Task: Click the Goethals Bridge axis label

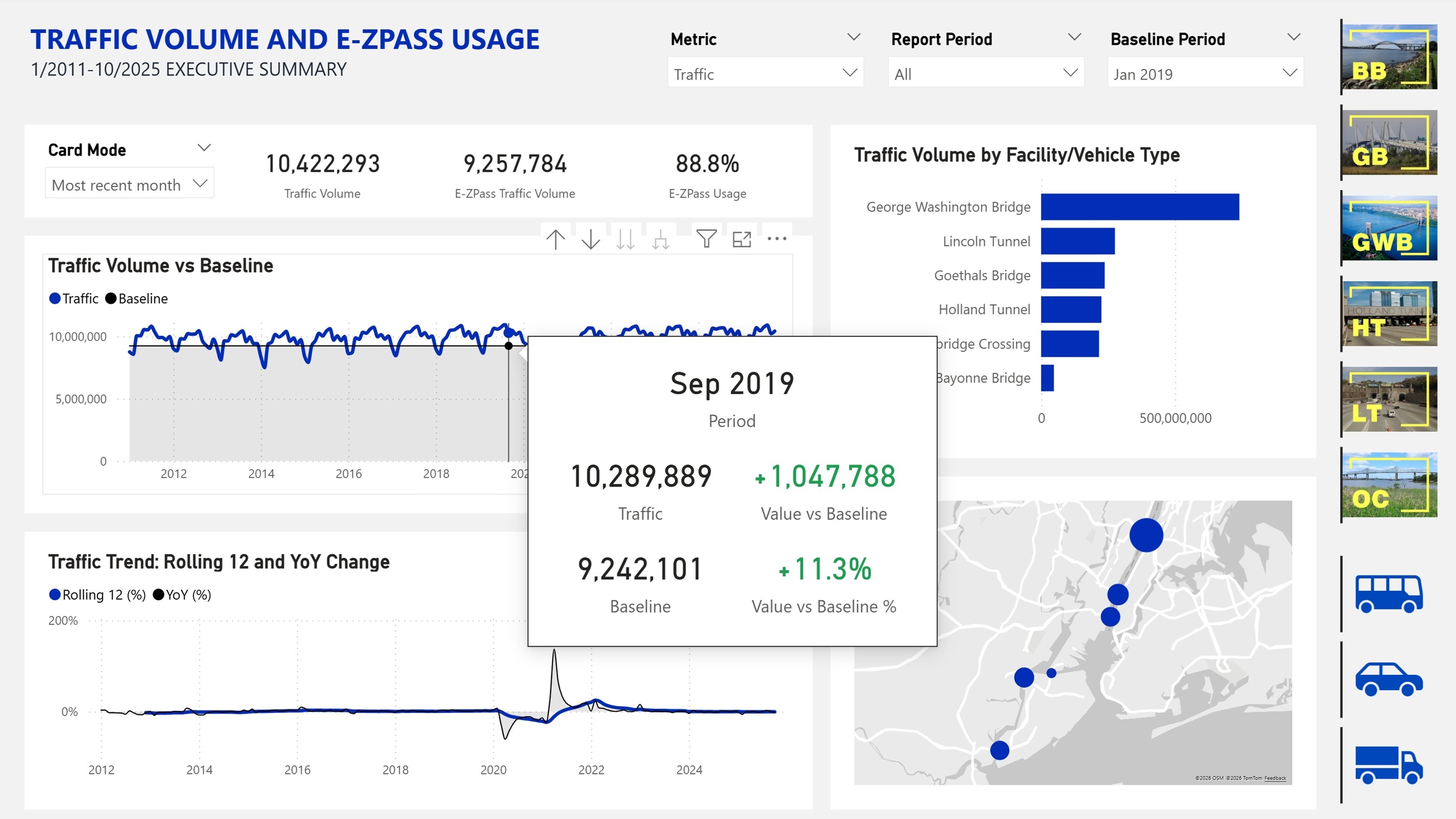Action: [x=983, y=275]
